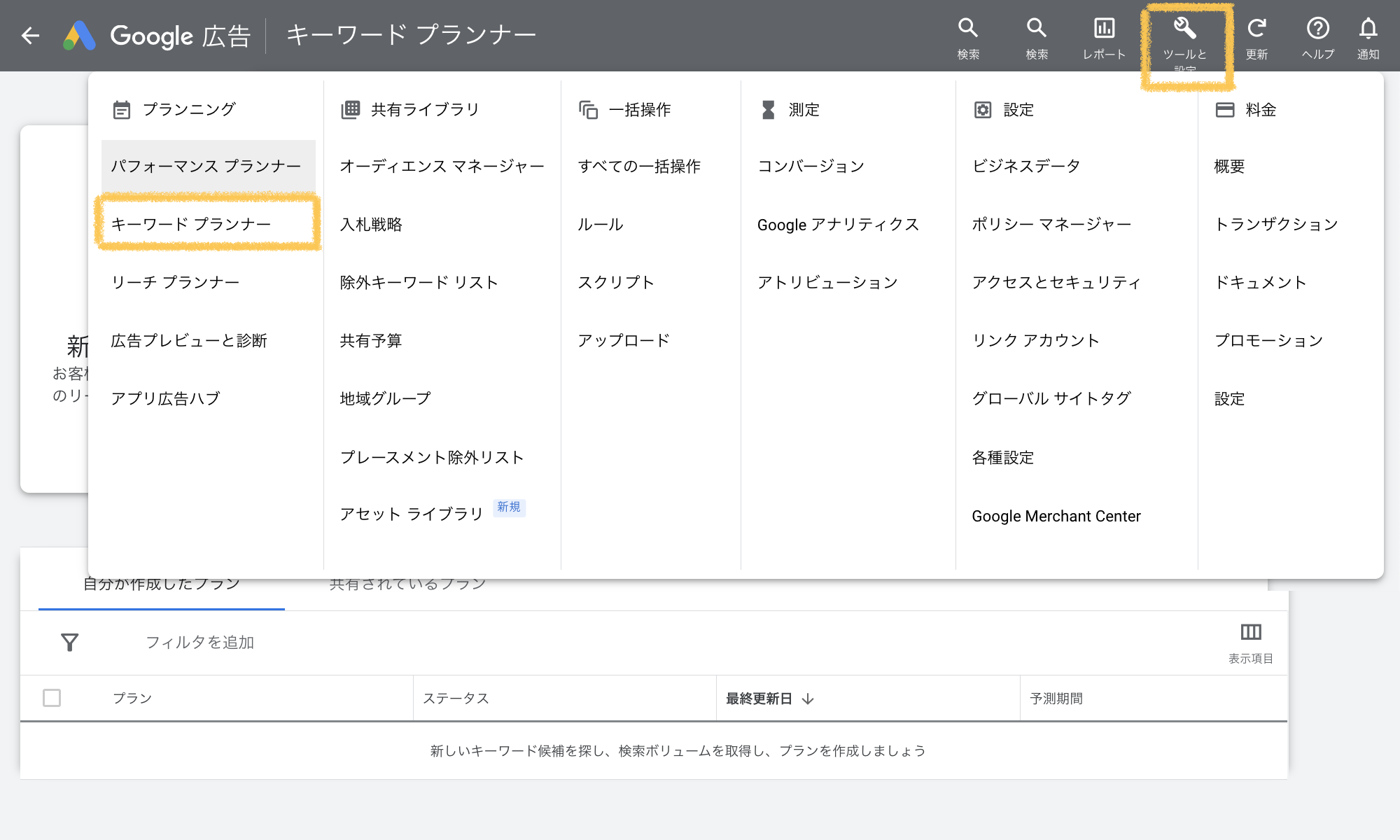Open アトリビューション menu item
The image size is (1400, 840).
pos(827,282)
